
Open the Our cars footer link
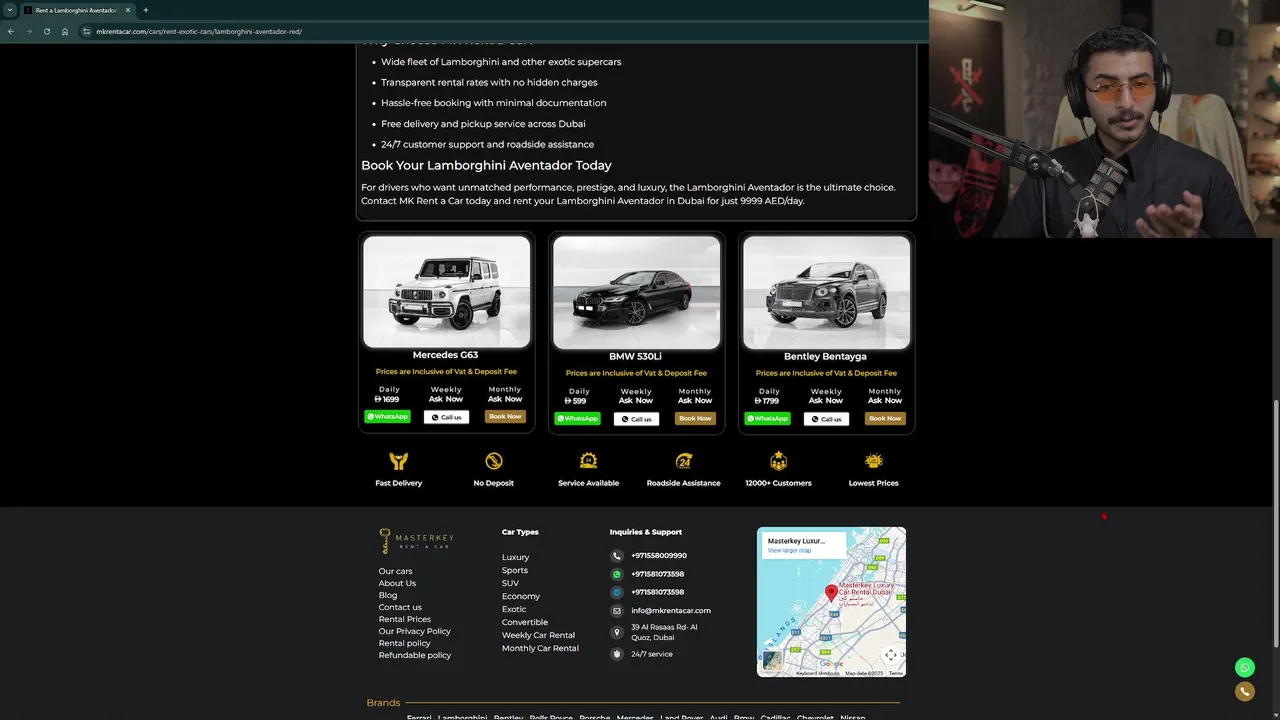395,571
